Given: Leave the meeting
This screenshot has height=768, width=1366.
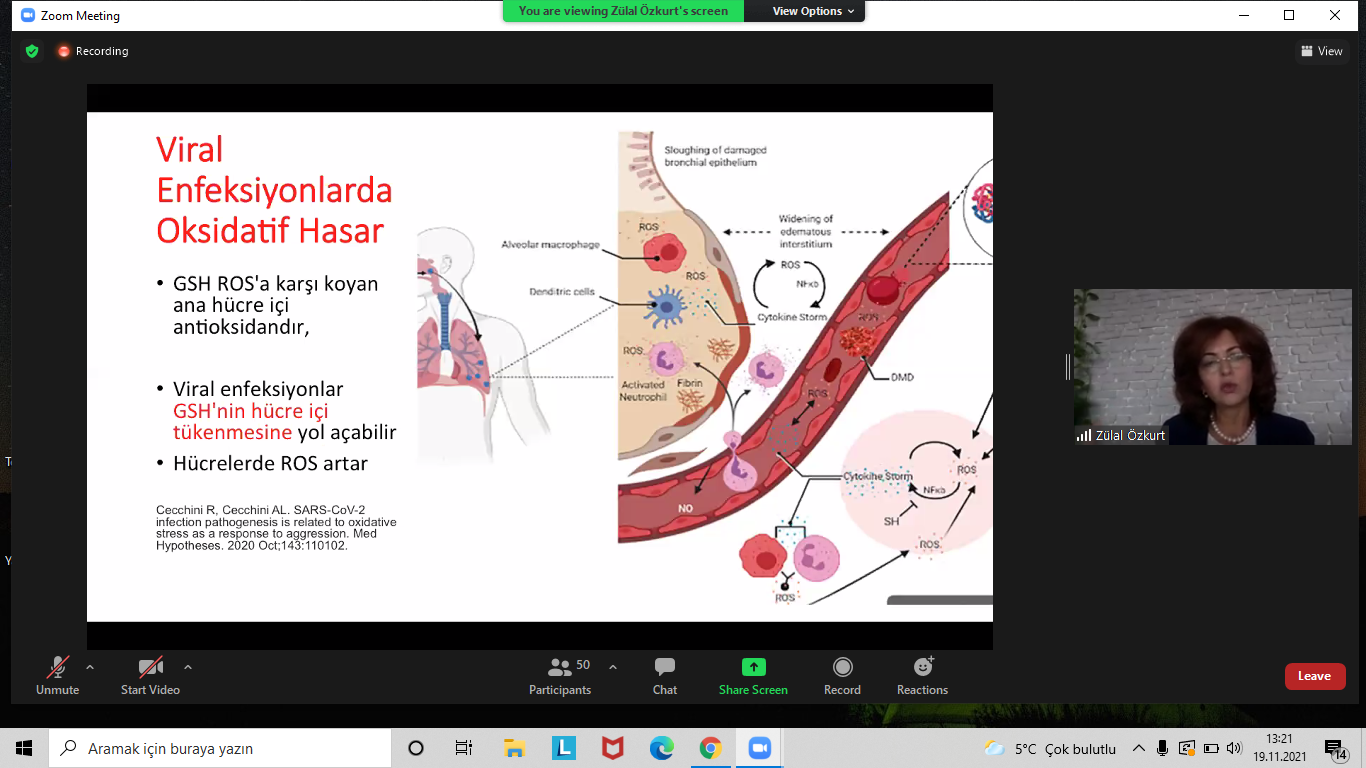Looking at the screenshot, I should [1314, 676].
